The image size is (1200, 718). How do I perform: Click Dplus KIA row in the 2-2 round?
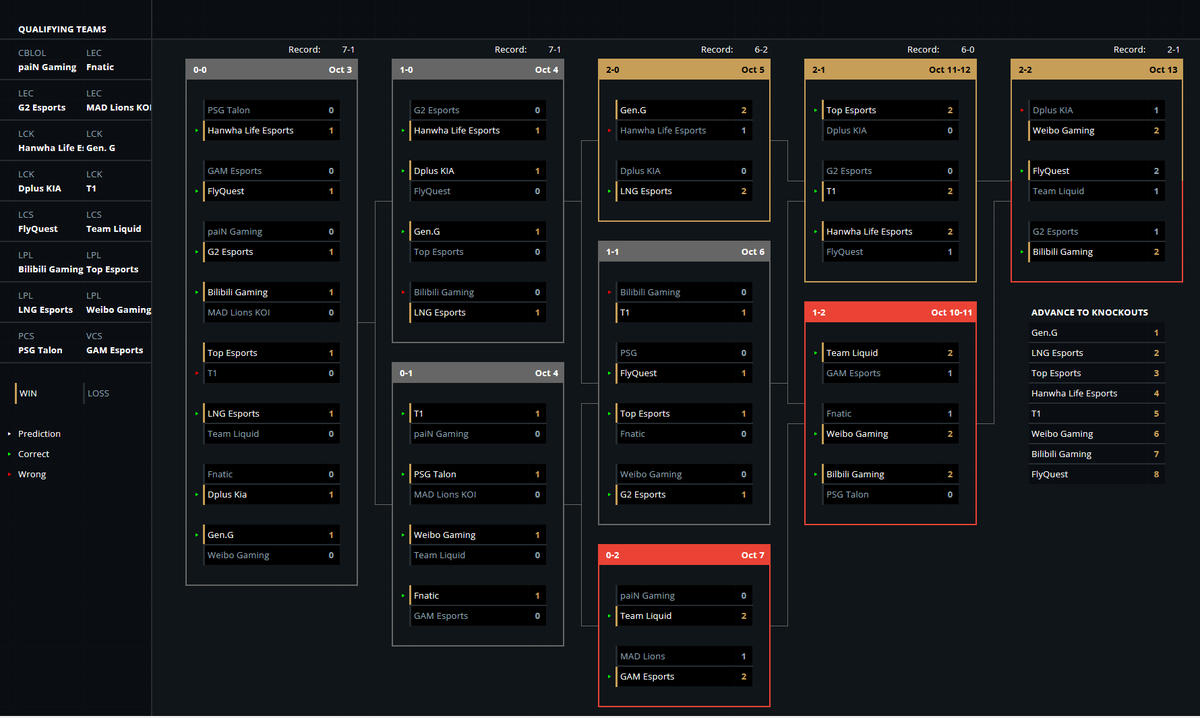tap(1096, 110)
